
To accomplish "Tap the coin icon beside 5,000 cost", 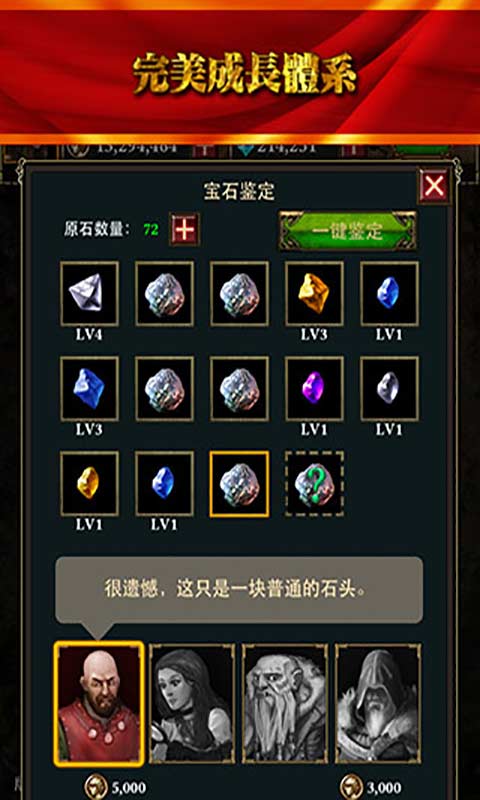I will click(x=95, y=786).
